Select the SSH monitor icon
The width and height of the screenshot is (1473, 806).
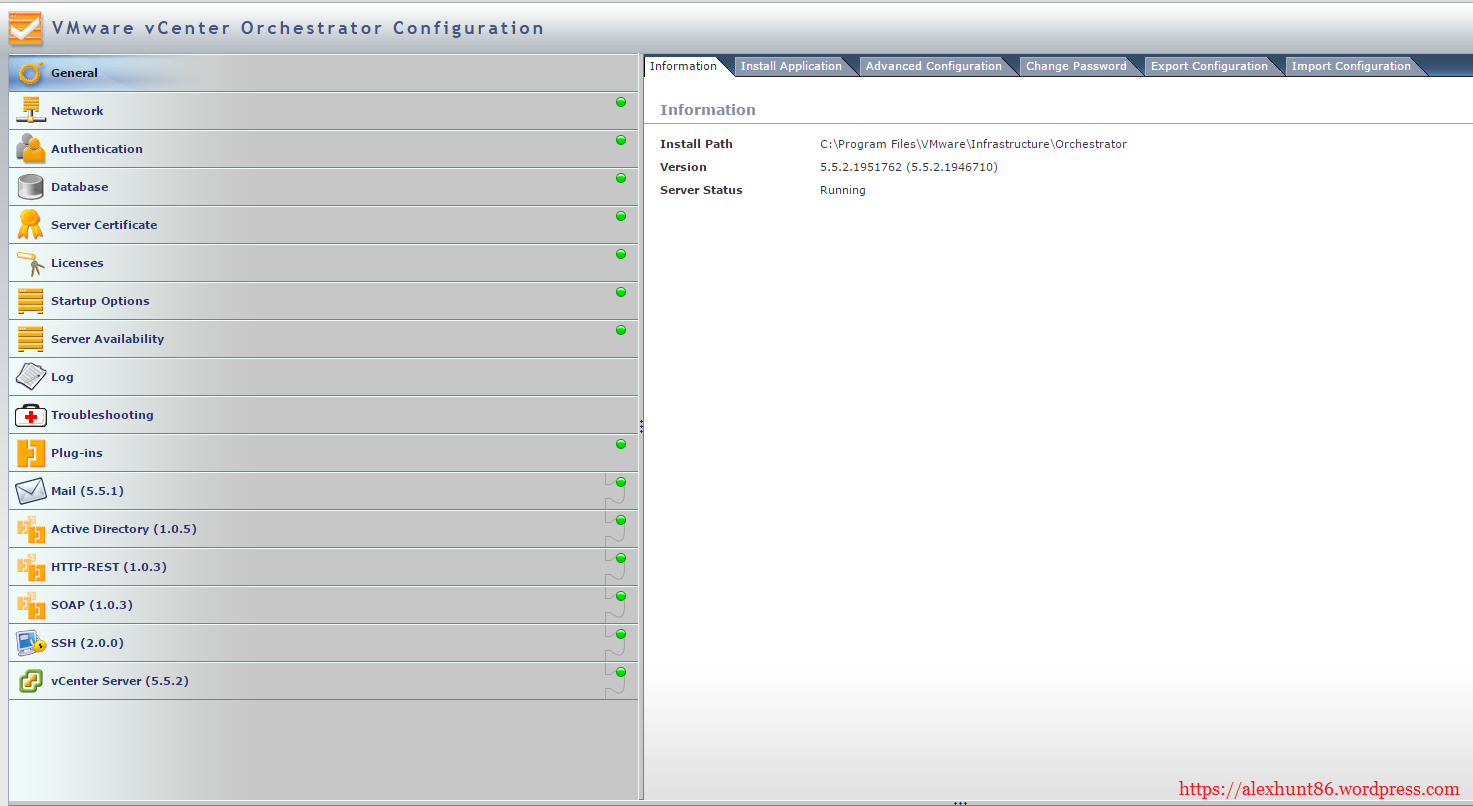[31, 643]
